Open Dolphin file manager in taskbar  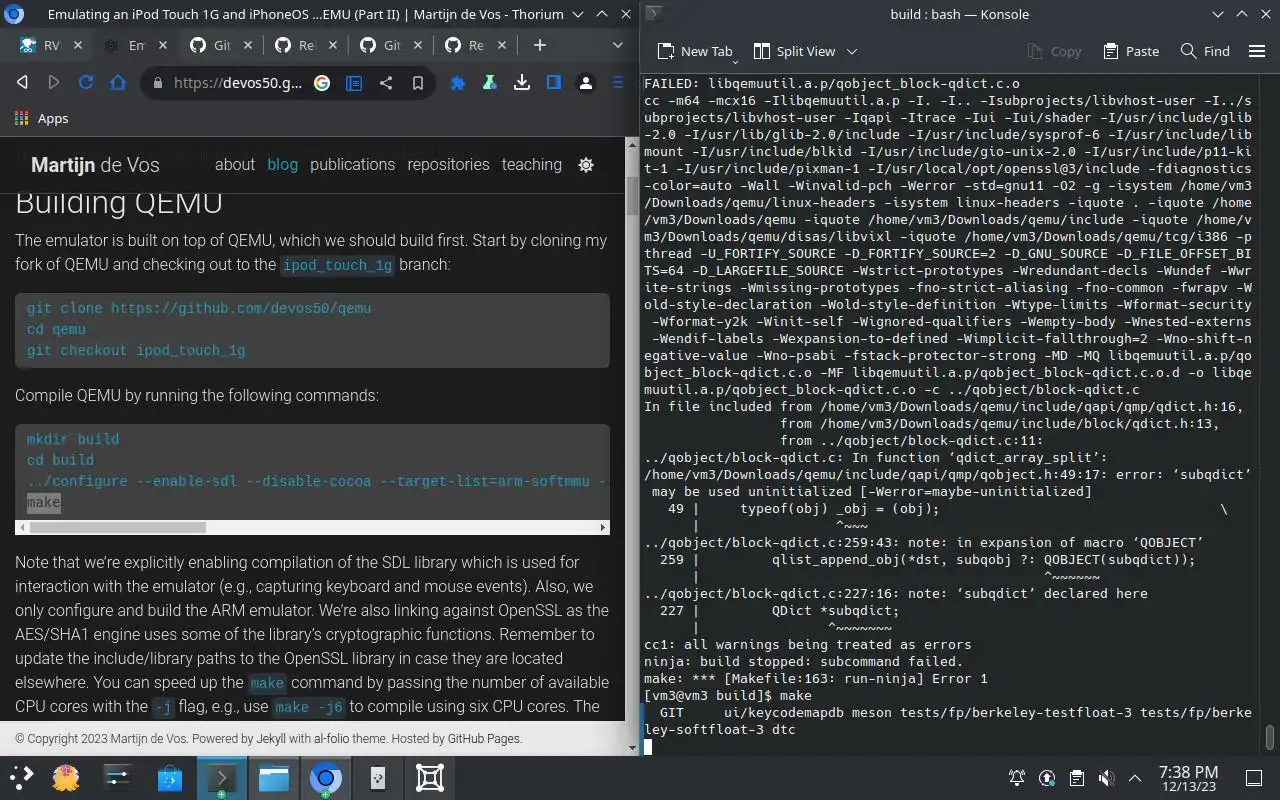274,777
